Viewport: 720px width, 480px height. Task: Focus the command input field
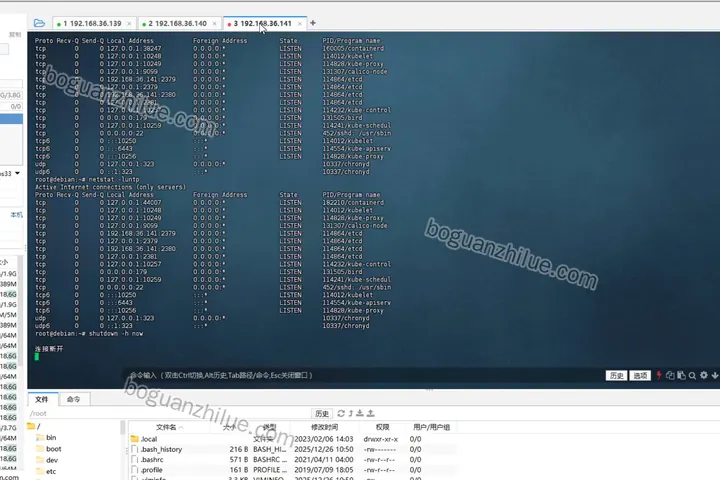click(363, 375)
